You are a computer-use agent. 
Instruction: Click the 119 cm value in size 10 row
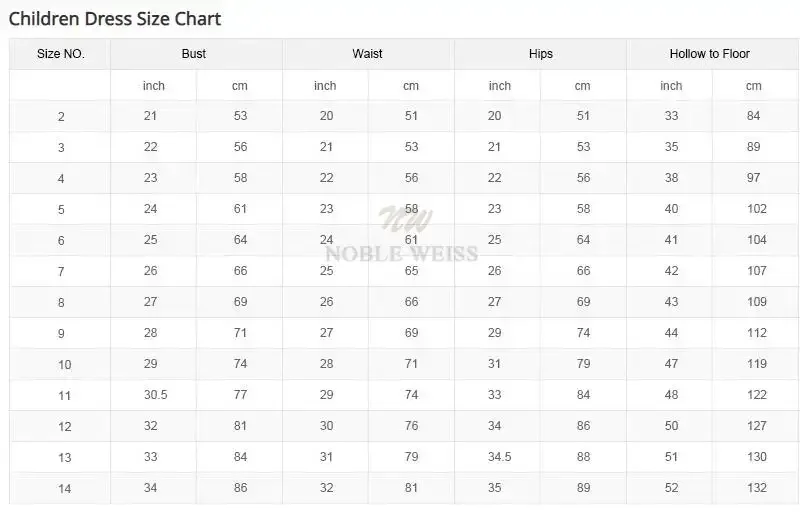click(x=757, y=363)
